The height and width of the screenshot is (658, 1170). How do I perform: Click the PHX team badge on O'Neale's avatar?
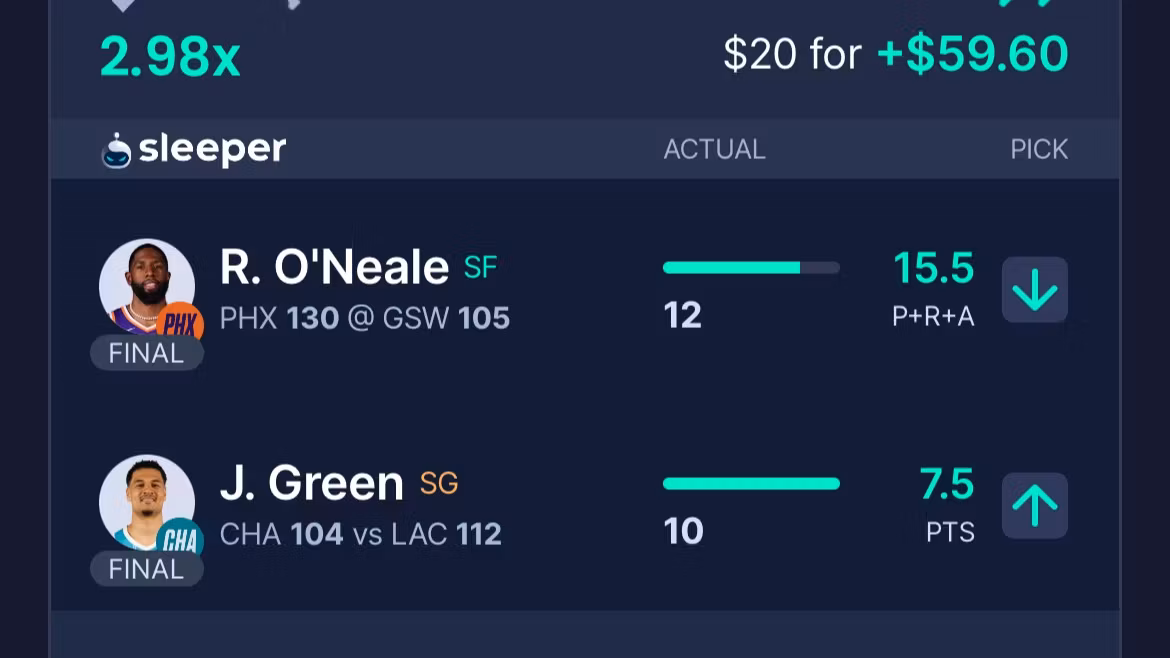point(180,324)
